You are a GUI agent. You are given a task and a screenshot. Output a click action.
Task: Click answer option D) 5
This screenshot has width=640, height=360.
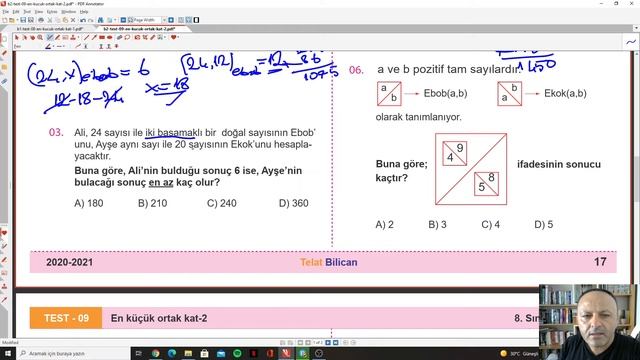pyautogui.click(x=544, y=224)
